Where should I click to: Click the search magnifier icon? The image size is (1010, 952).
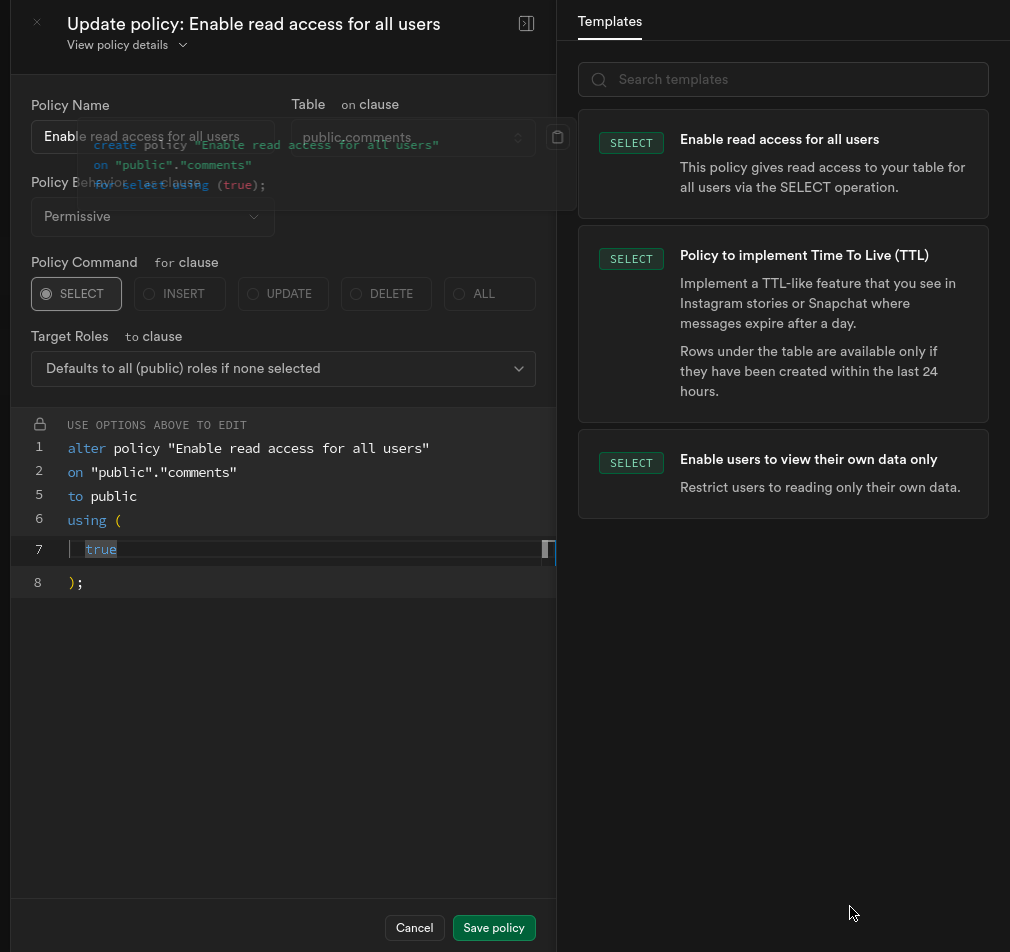599,80
